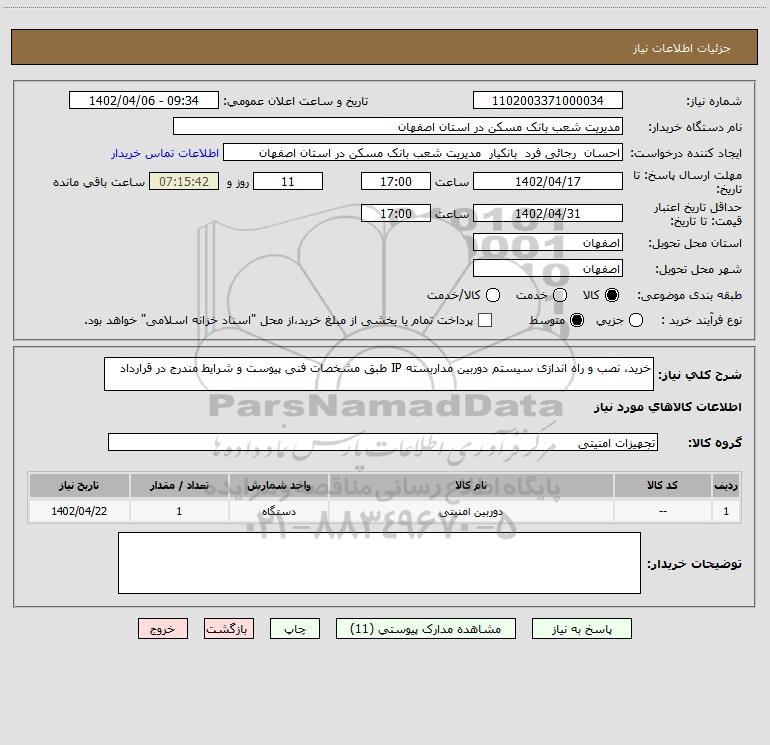Select the خدمت radio button
The height and width of the screenshot is (745, 770).
560,295
